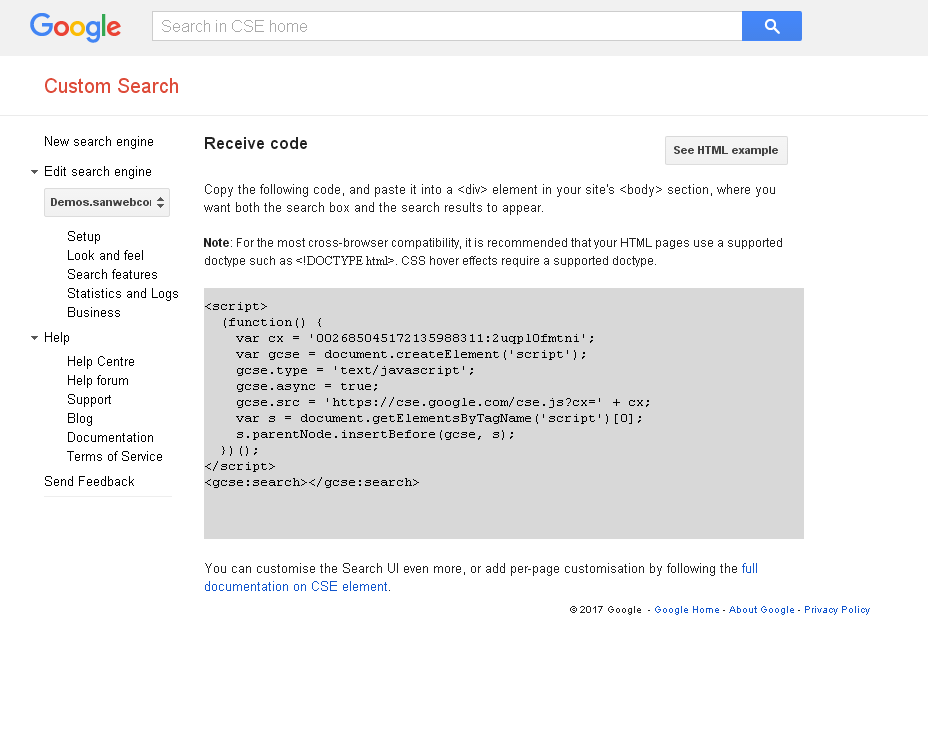928x743 pixels.
Task: Open the About Google footer link
Action: pos(762,610)
